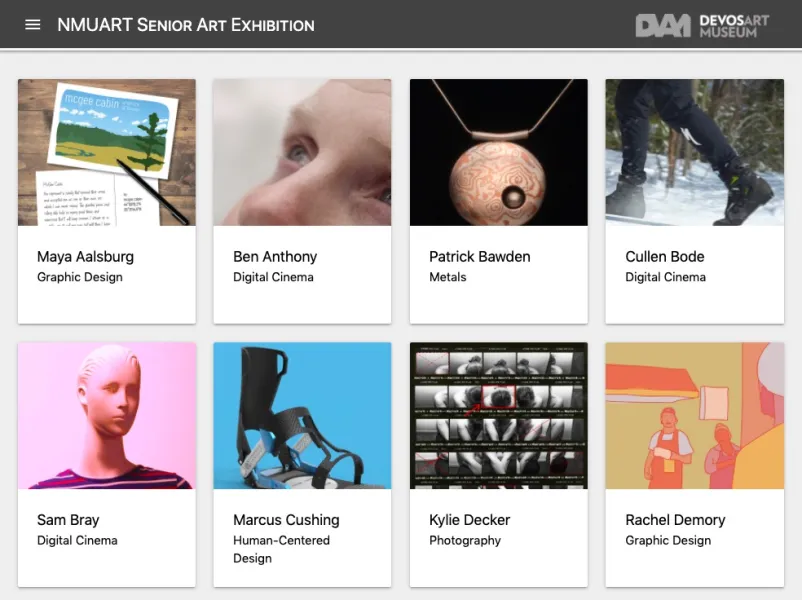The height and width of the screenshot is (600, 802).
Task: Select the NMUART Senior Art Exhibition title
Action: point(186,24)
